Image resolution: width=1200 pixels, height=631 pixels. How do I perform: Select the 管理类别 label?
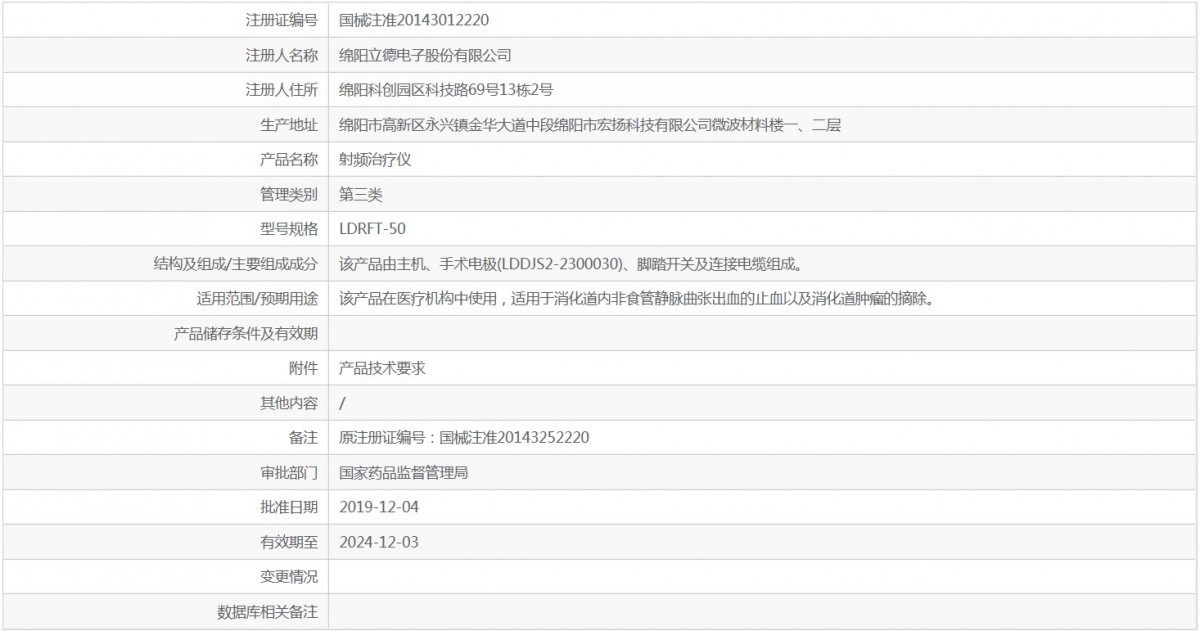pyautogui.click(x=289, y=194)
